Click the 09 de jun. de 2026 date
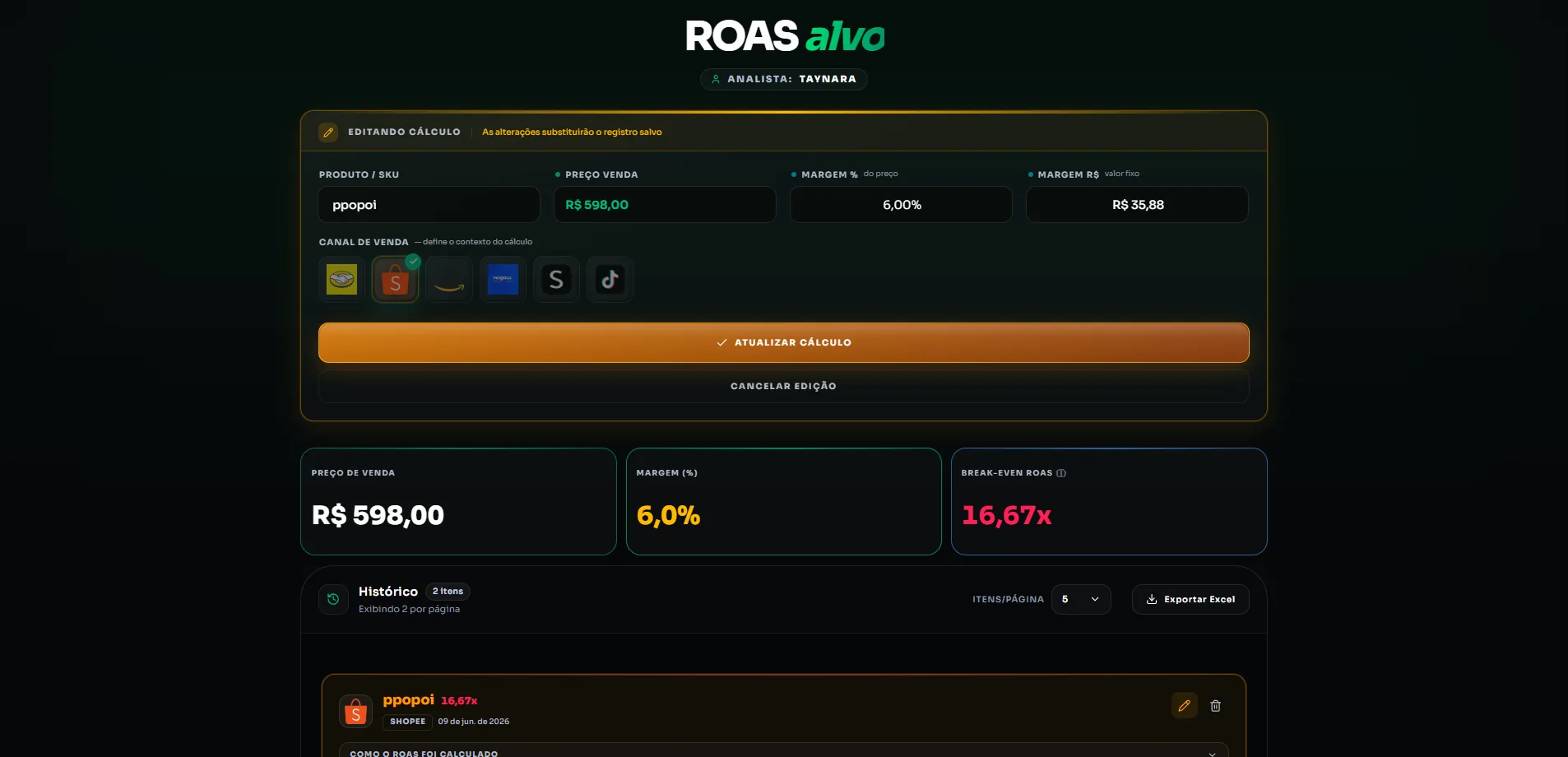This screenshot has height=757, width=1568. tap(474, 722)
